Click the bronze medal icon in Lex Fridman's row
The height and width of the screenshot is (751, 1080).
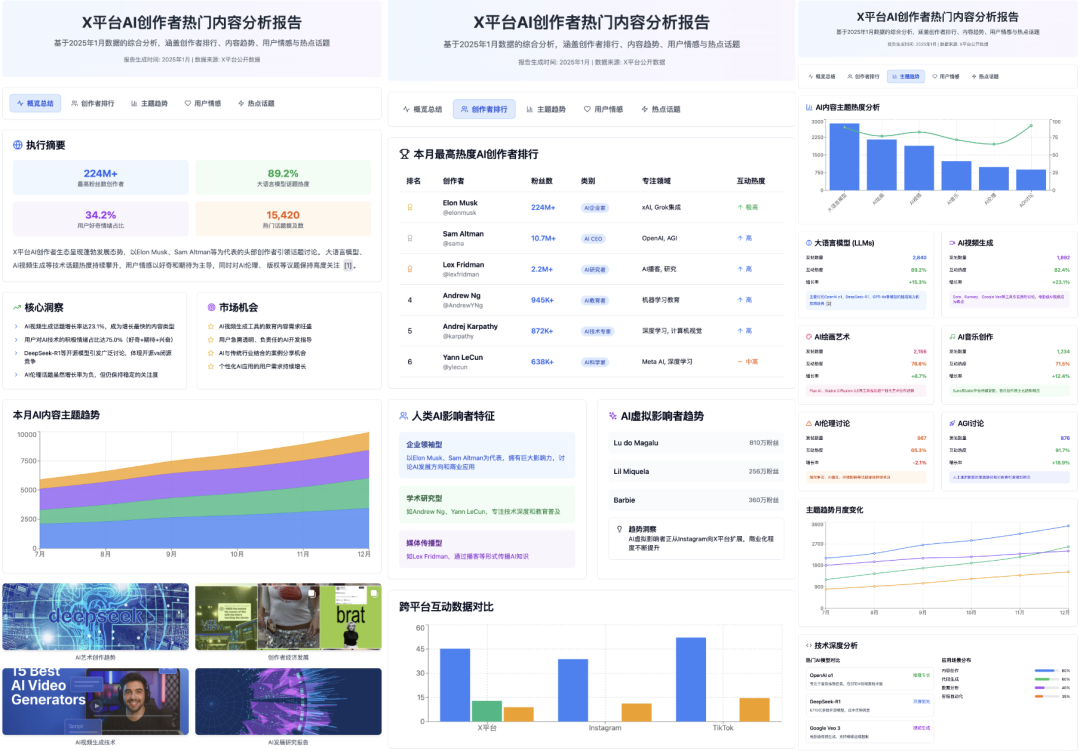pyautogui.click(x=410, y=269)
